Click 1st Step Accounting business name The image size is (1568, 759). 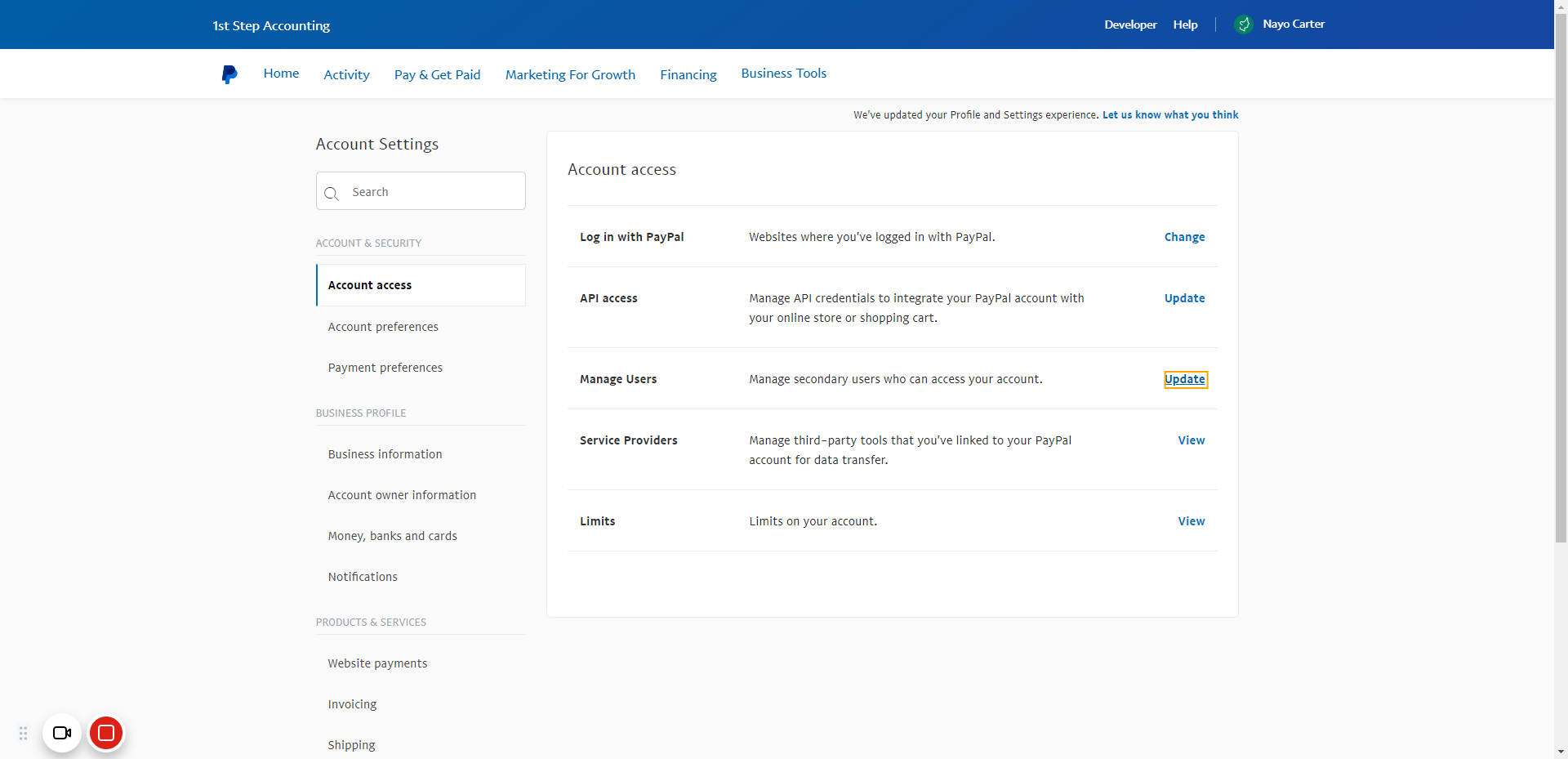271,25
